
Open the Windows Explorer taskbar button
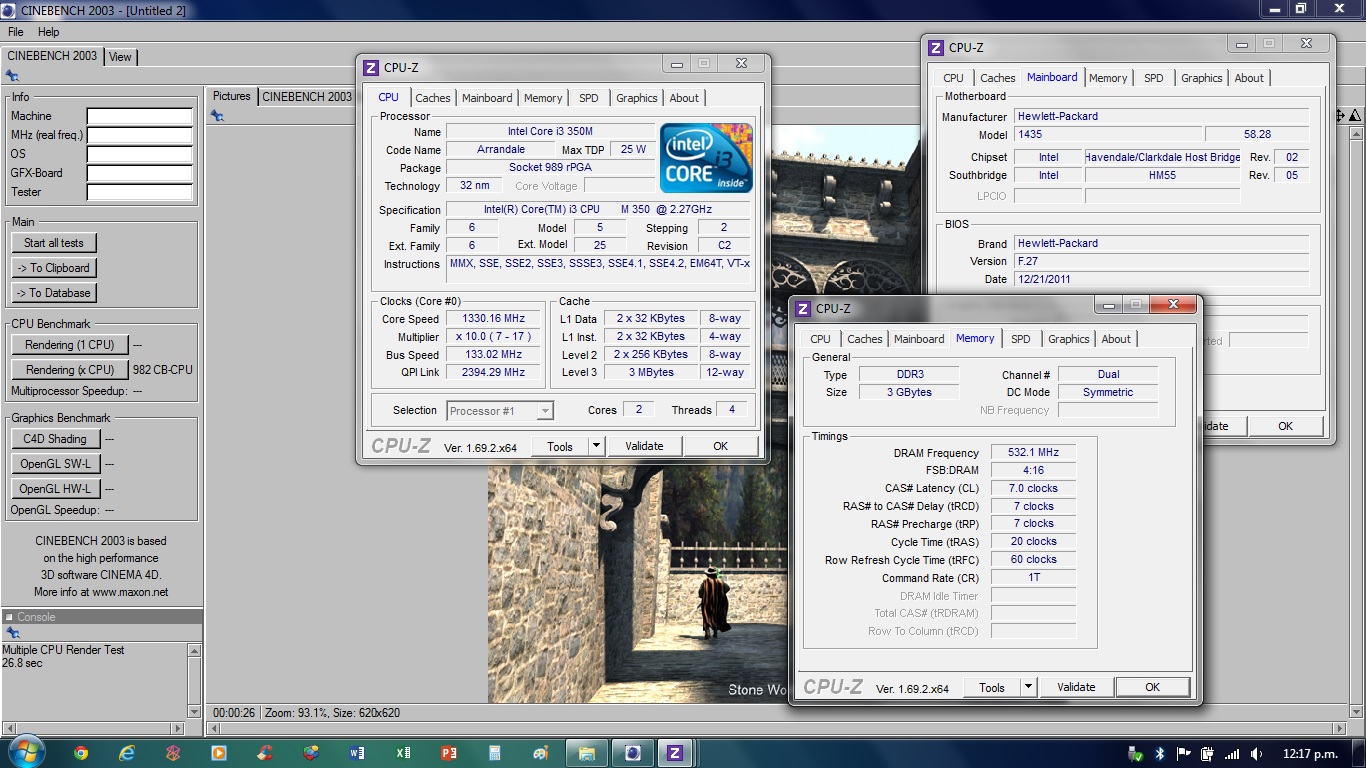(x=587, y=753)
